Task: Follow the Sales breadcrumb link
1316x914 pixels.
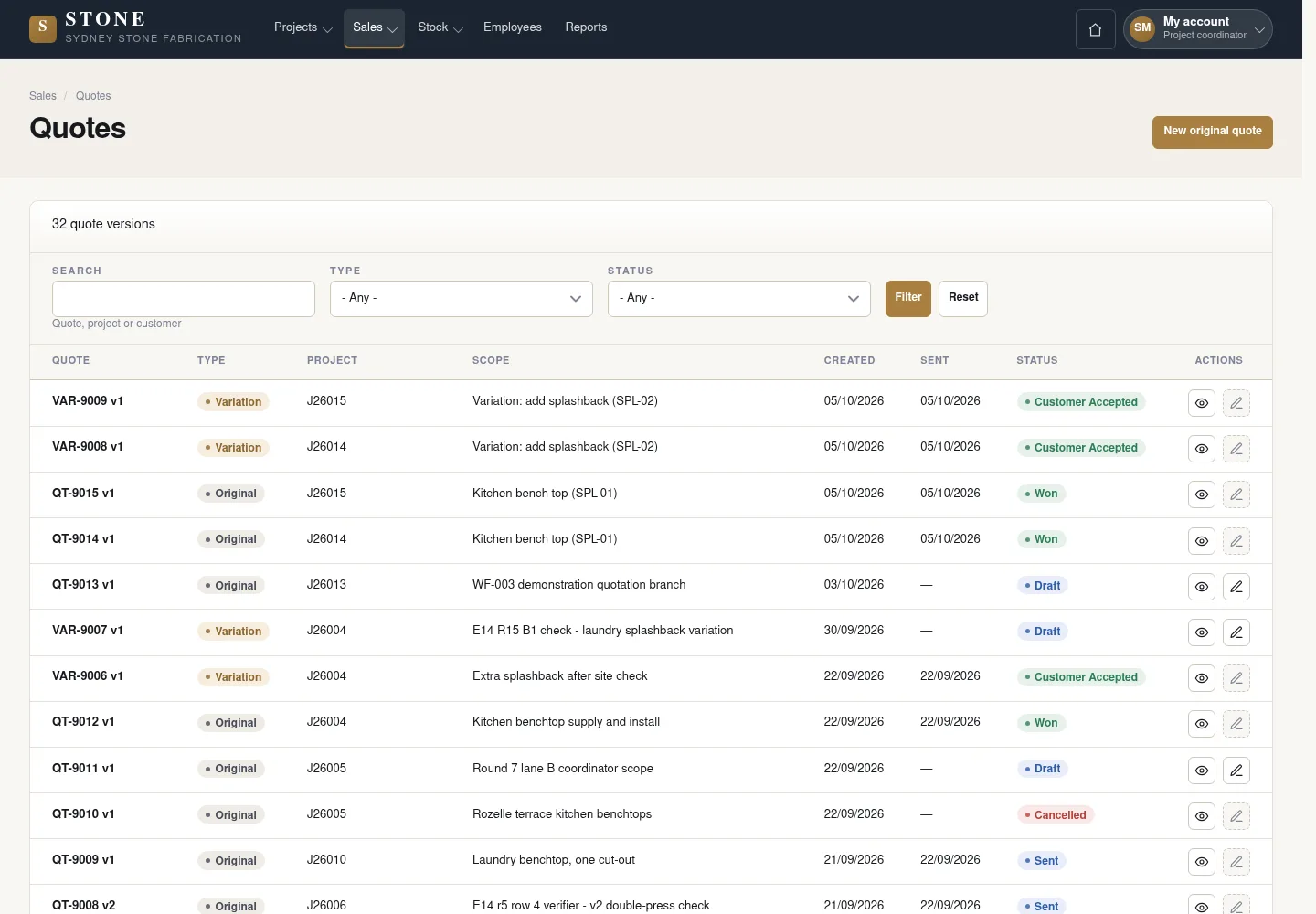Action: tap(43, 96)
